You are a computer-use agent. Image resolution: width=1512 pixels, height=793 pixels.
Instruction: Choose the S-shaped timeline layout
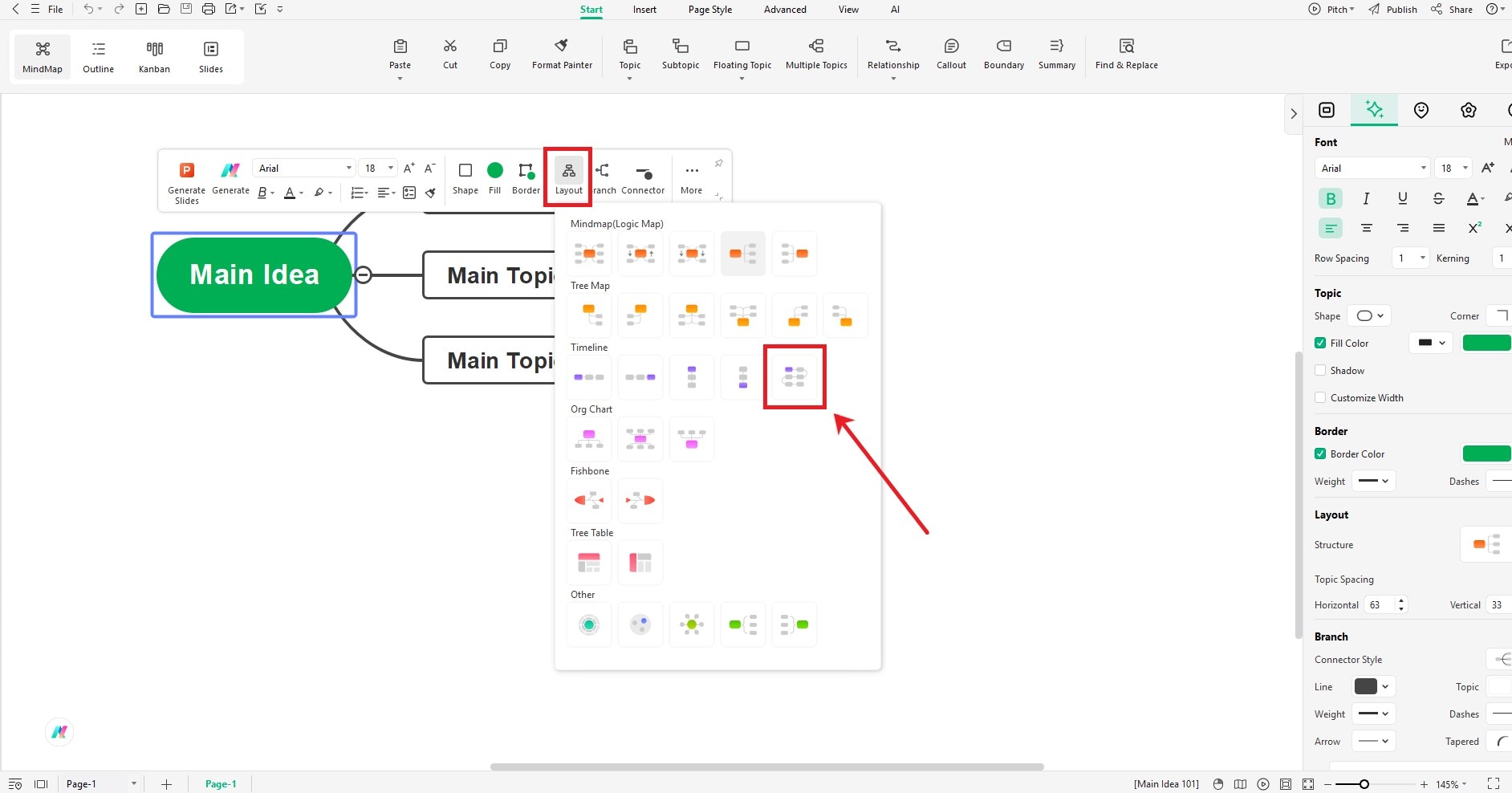[795, 376]
